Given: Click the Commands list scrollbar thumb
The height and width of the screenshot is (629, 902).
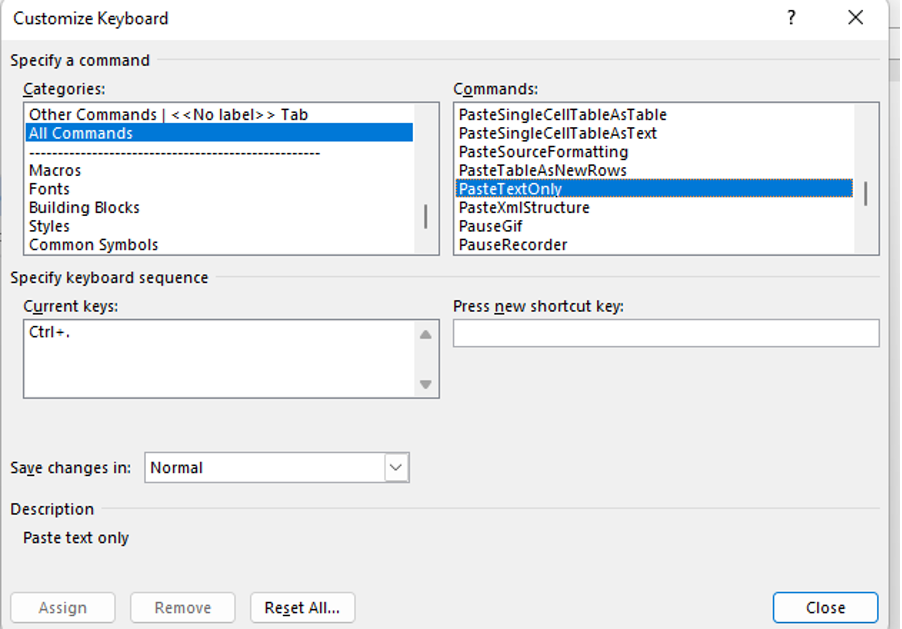Looking at the screenshot, I should [x=866, y=193].
